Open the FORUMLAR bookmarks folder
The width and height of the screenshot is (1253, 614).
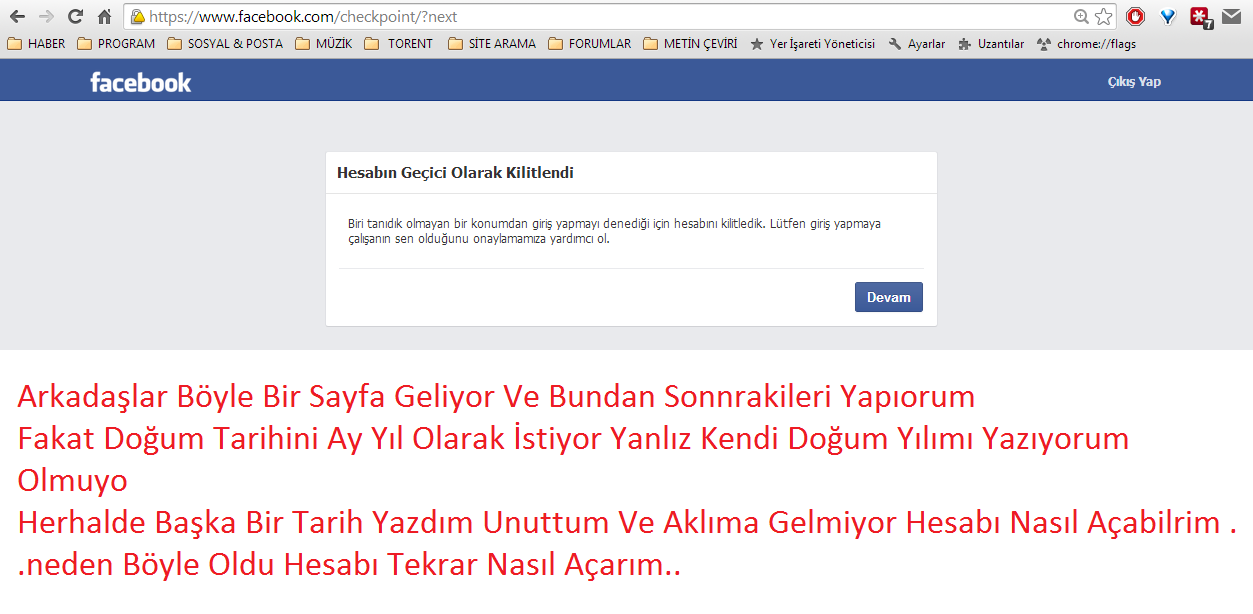[589, 44]
